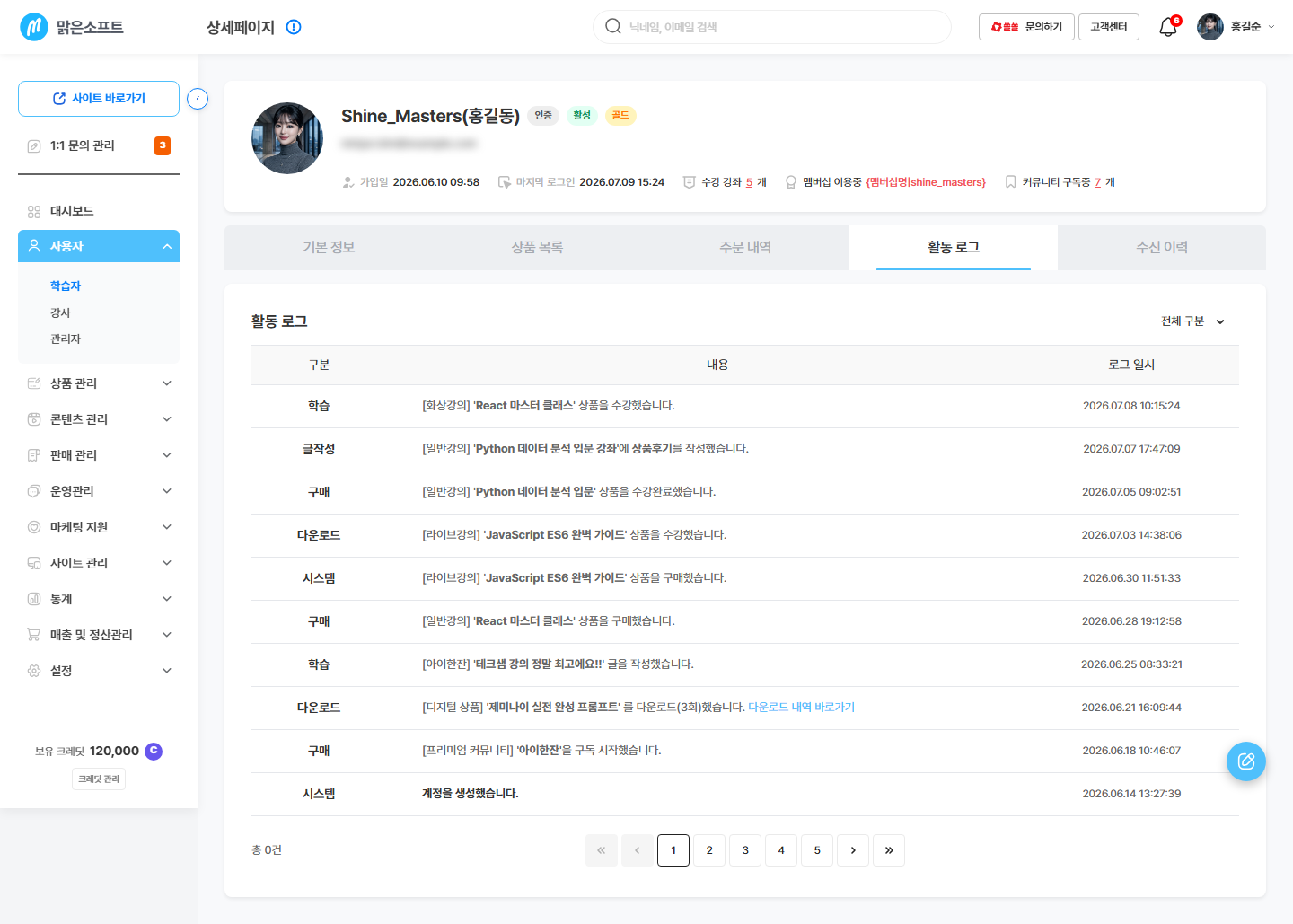Switch to the 상품 목록 tab
Viewport: 1293px width, 924px height.
tap(537, 248)
